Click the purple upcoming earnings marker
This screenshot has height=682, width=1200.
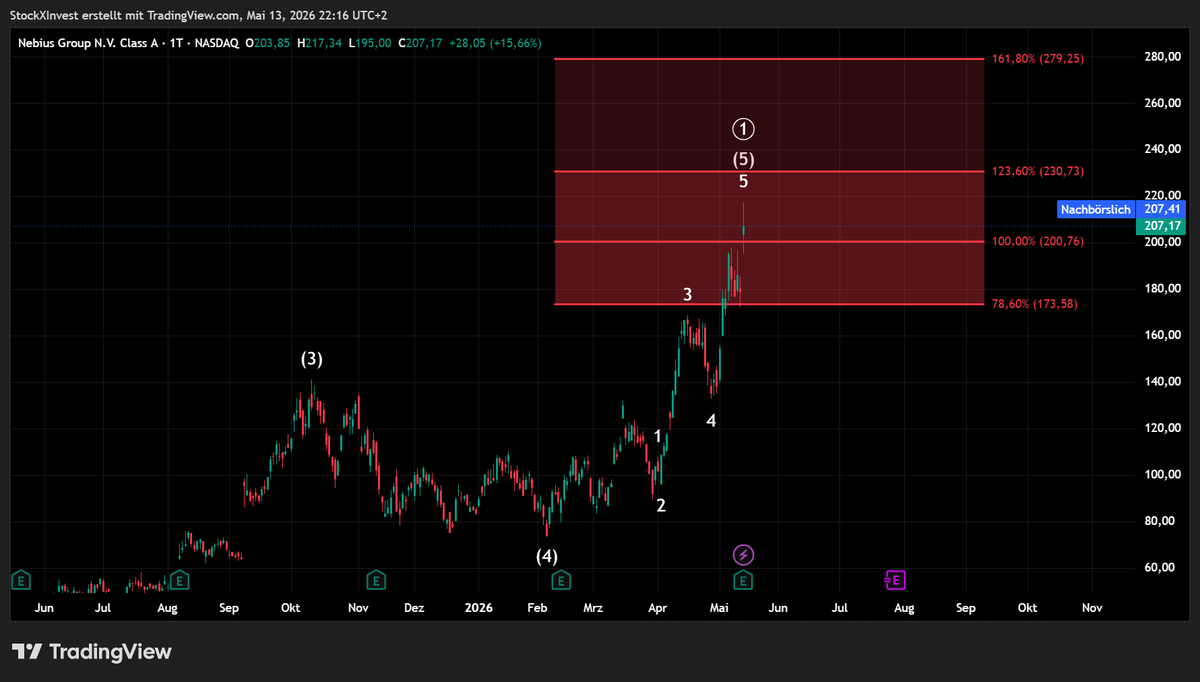tap(894, 578)
